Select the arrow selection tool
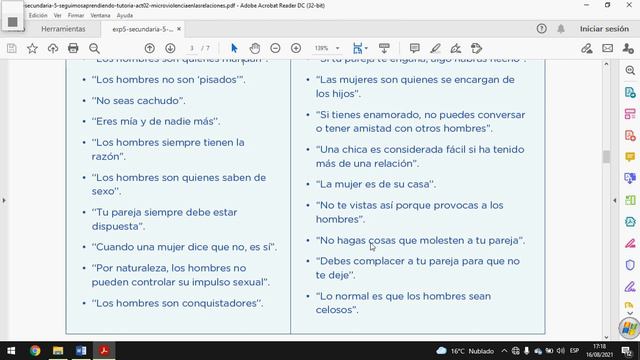The image size is (640, 360). pos(234,49)
